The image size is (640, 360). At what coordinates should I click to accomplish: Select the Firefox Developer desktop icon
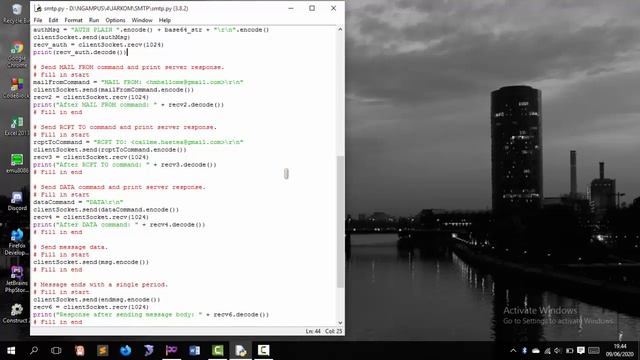(17, 242)
